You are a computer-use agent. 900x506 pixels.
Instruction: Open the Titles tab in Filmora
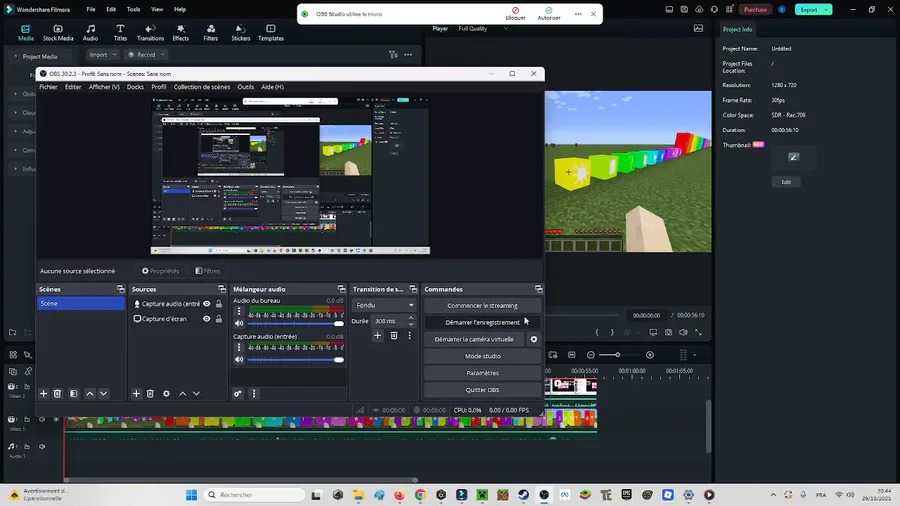point(120,33)
